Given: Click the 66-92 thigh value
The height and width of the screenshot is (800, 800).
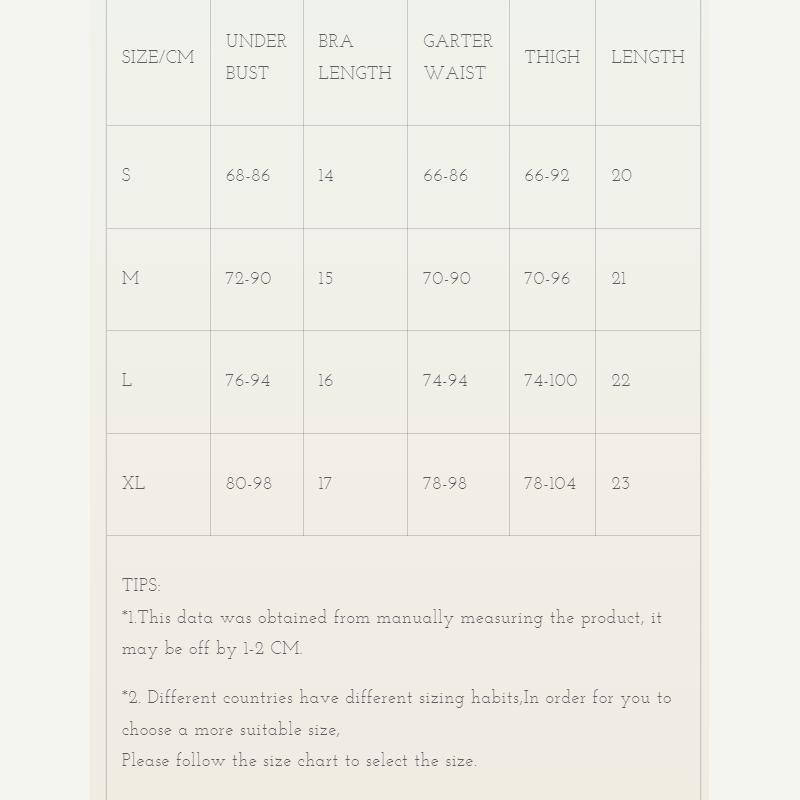Looking at the screenshot, I should tap(547, 176).
